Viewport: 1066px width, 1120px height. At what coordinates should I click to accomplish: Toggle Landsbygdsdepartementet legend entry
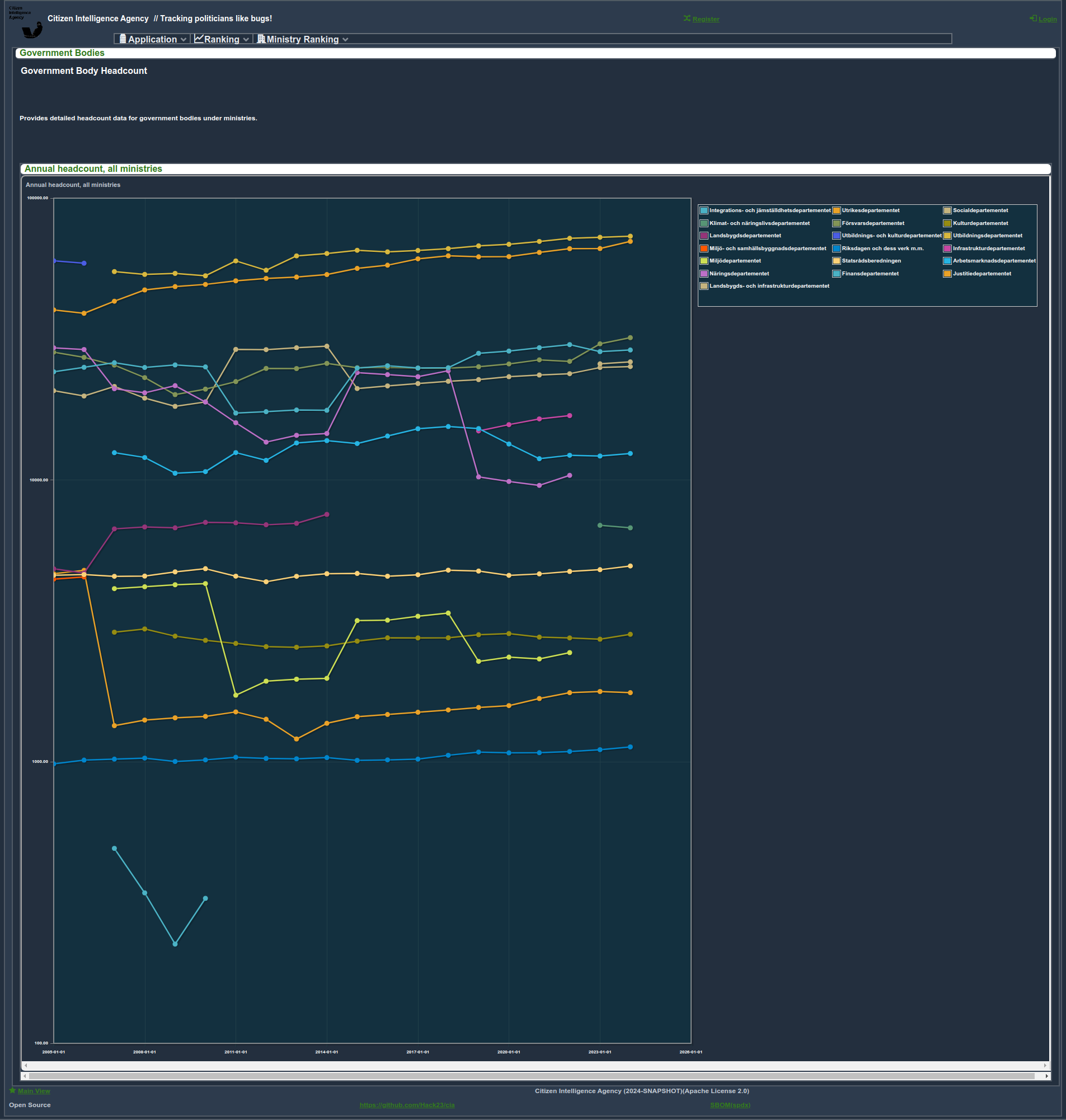click(x=740, y=236)
